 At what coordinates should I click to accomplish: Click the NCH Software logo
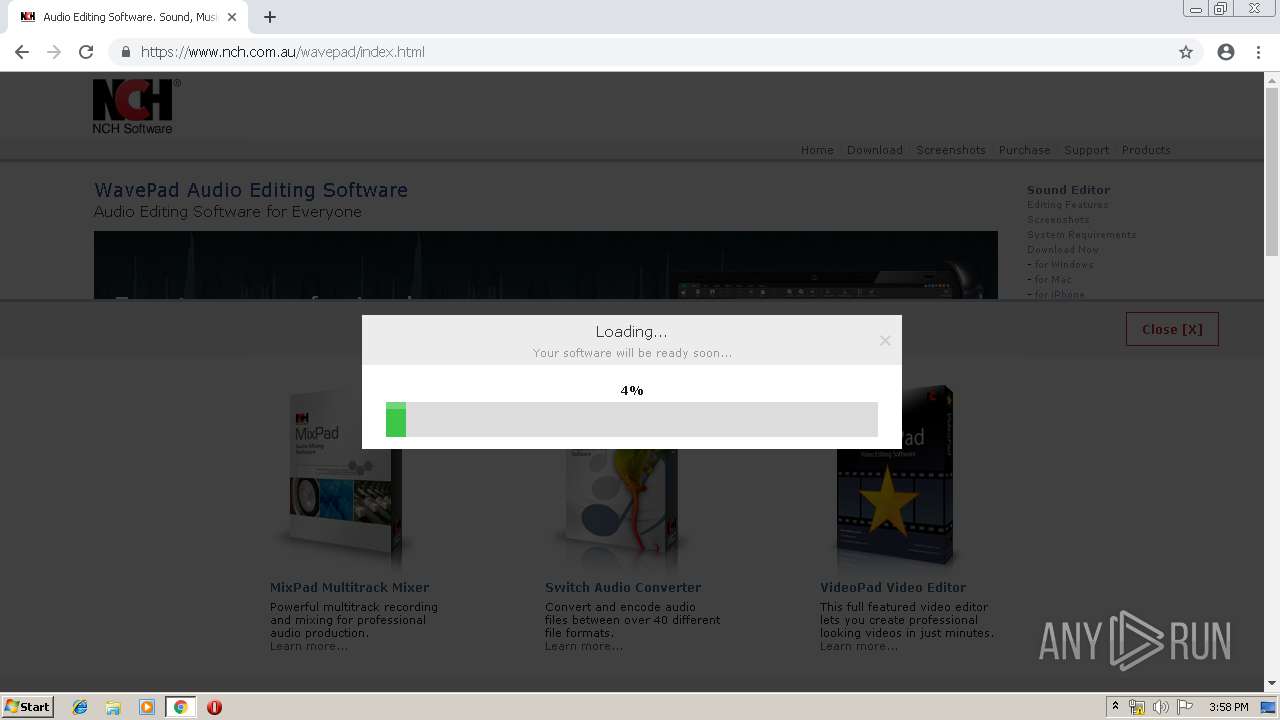point(136,107)
